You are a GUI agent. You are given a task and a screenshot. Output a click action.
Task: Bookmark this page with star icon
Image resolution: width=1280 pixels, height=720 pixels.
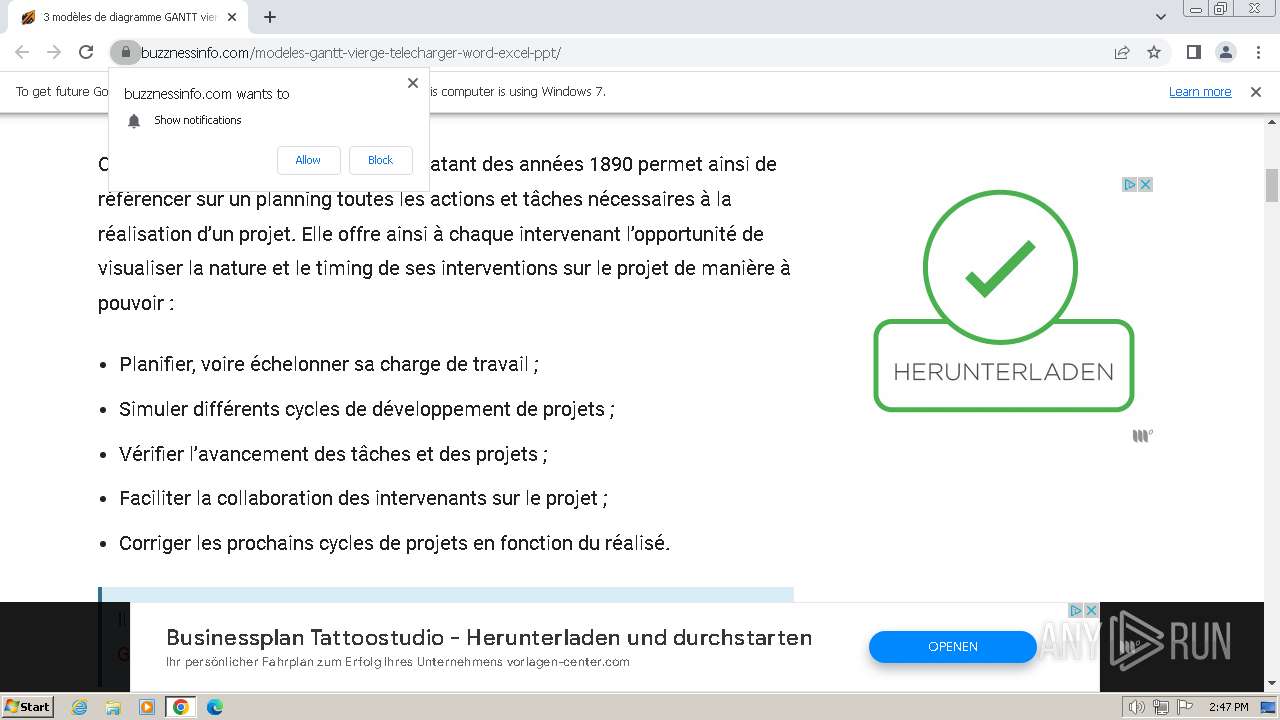point(1154,52)
